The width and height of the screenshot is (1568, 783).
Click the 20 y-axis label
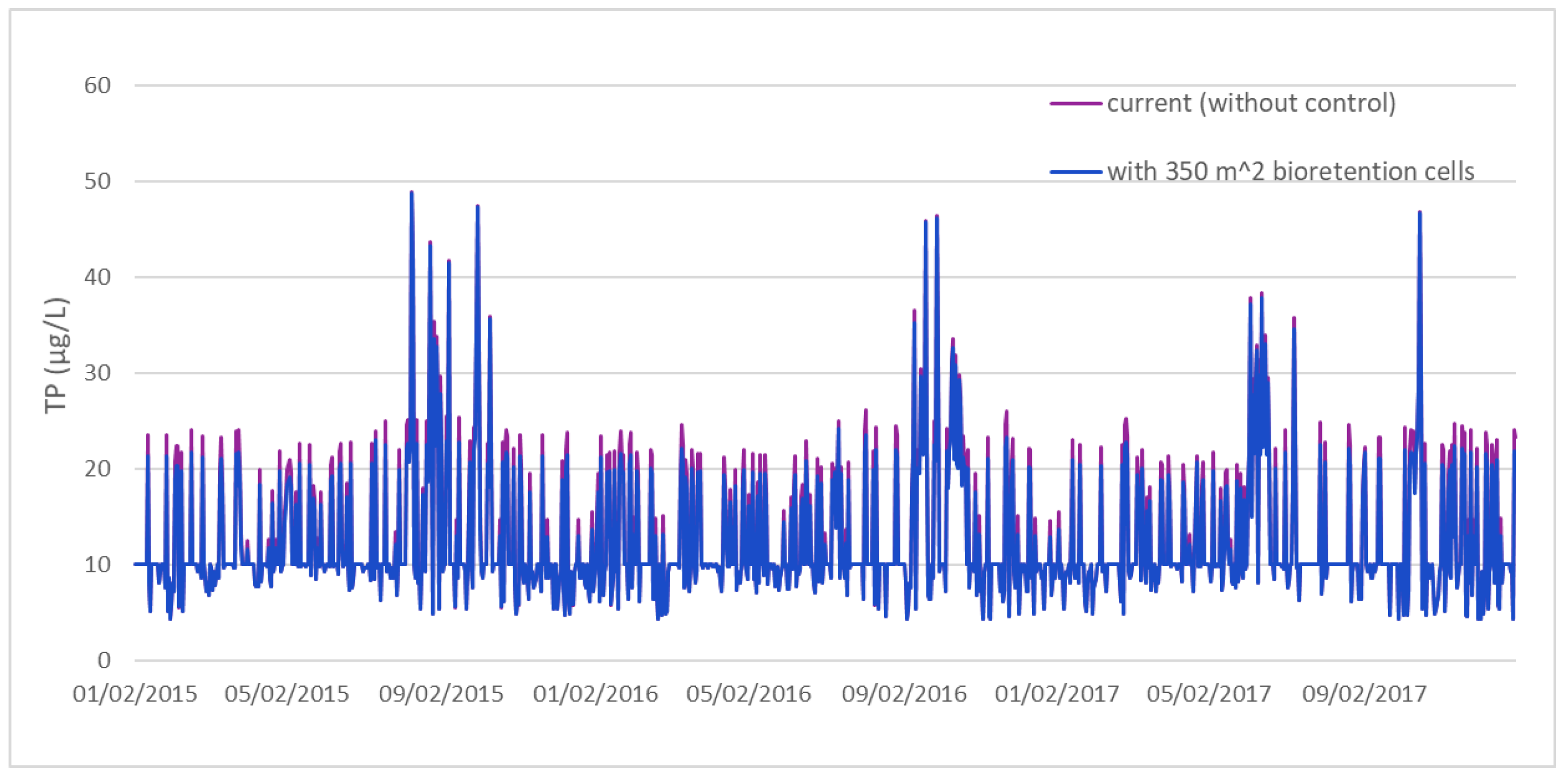tap(97, 469)
